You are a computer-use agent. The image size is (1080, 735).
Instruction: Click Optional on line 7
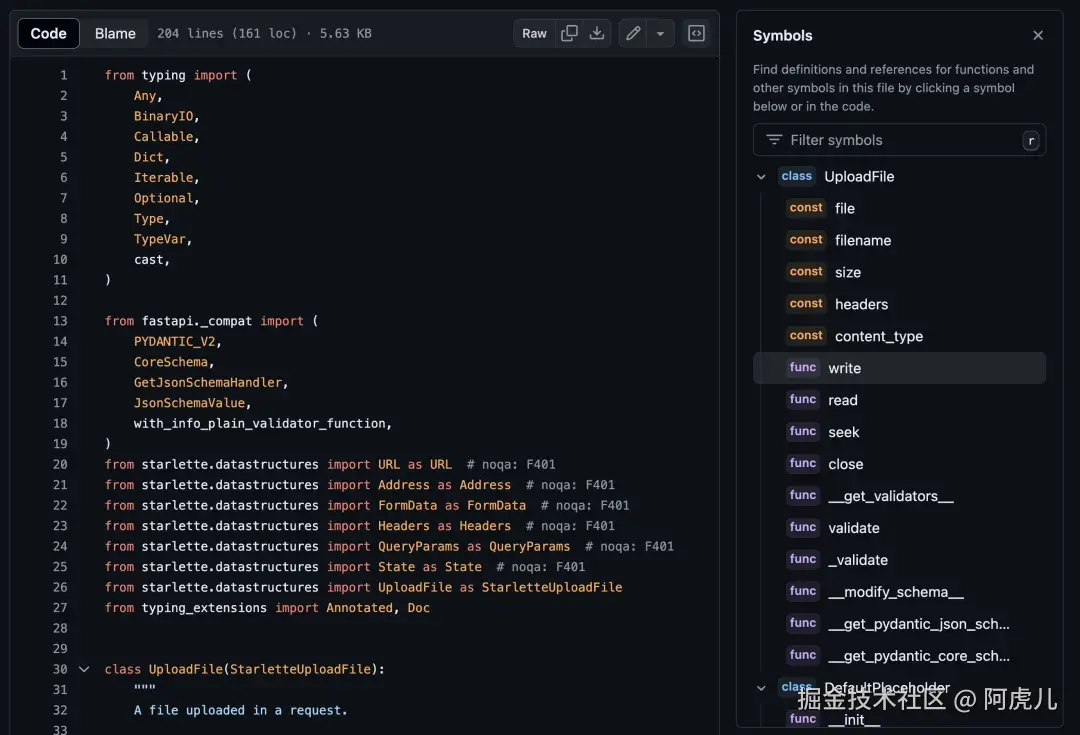point(163,198)
